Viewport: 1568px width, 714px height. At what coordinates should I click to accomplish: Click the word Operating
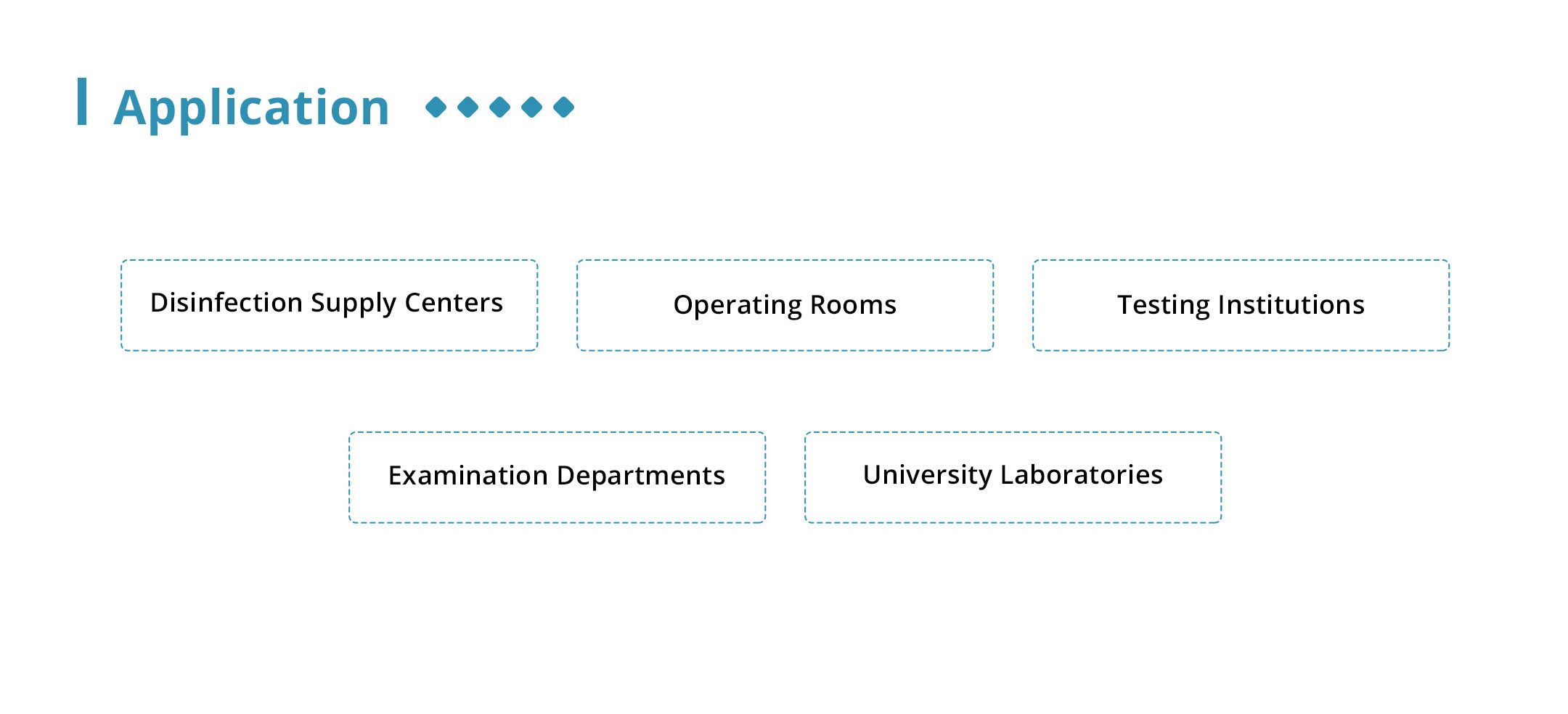(x=737, y=305)
